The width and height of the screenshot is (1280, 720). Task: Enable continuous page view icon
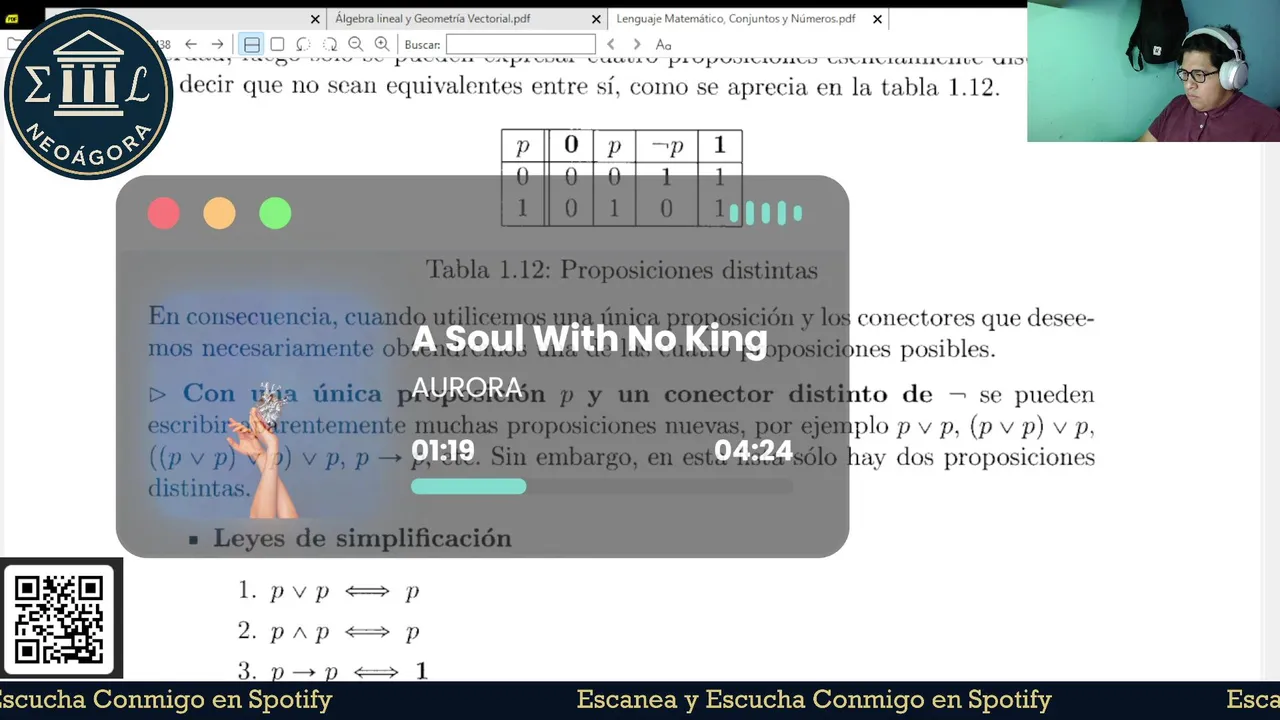pyautogui.click(x=252, y=44)
